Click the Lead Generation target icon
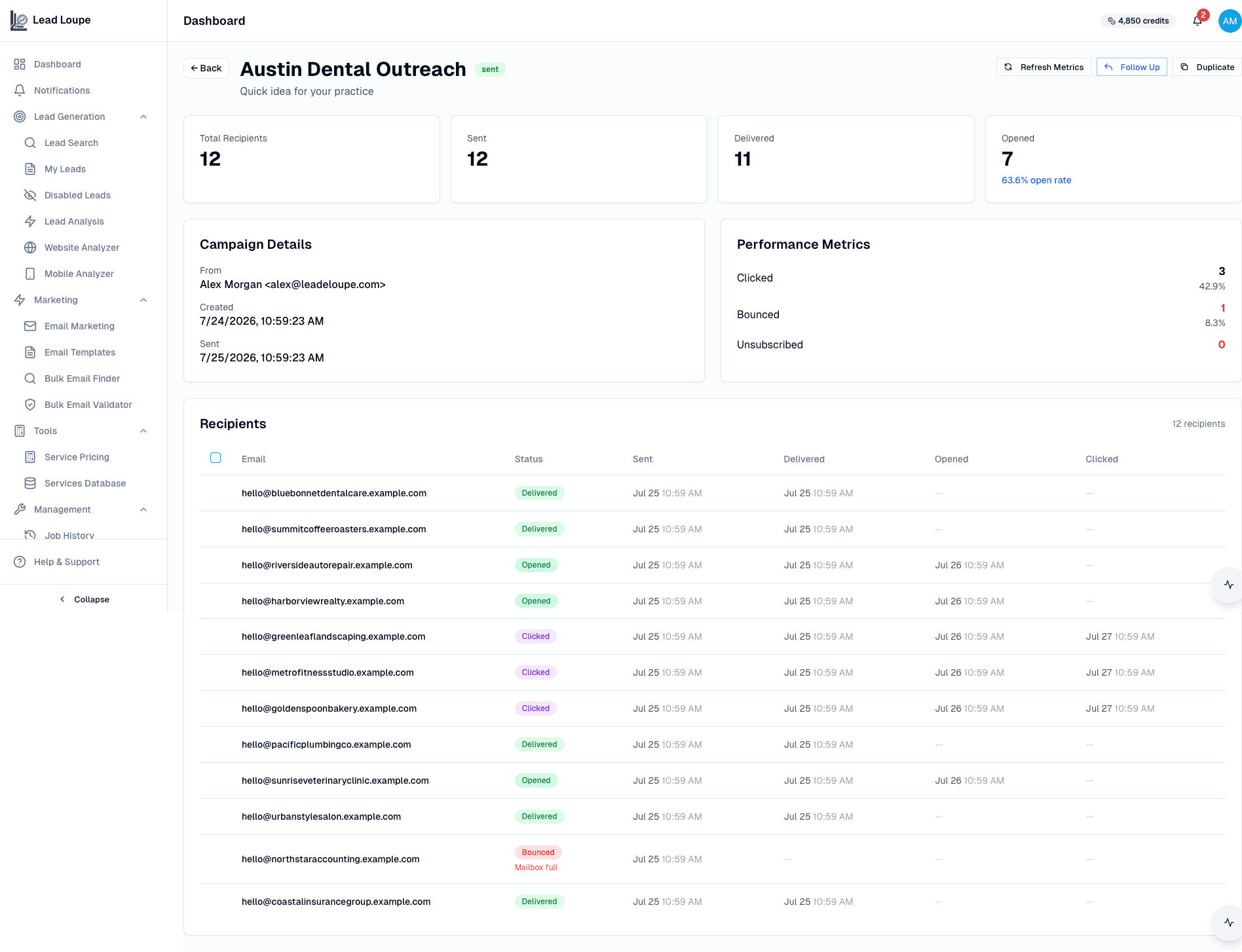This screenshot has height=952, width=1242. (20, 117)
